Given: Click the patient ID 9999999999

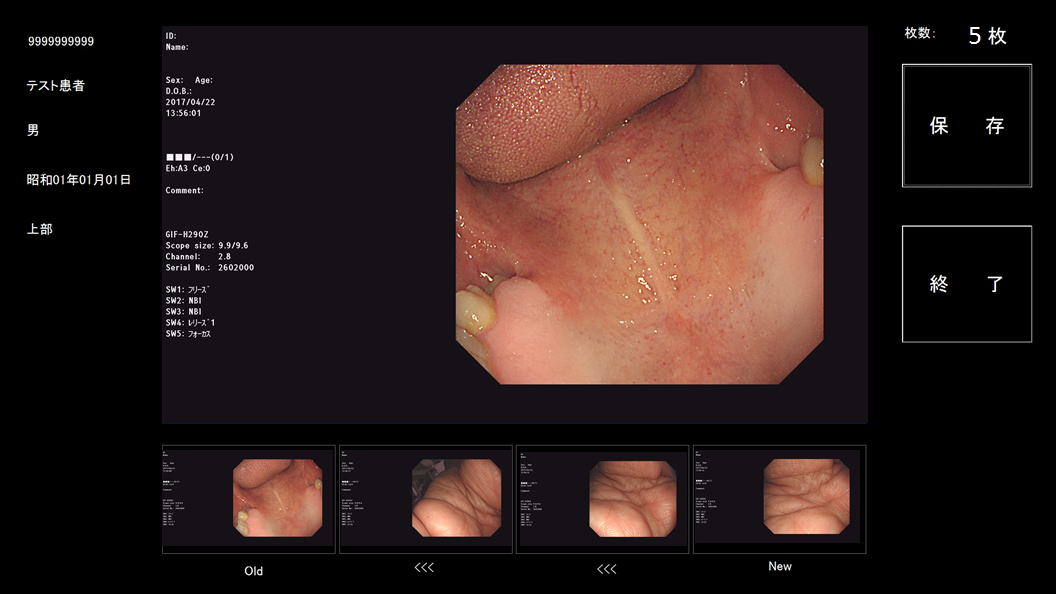Looking at the screenshot, I should pyautogui.click(x=61, y=41).
